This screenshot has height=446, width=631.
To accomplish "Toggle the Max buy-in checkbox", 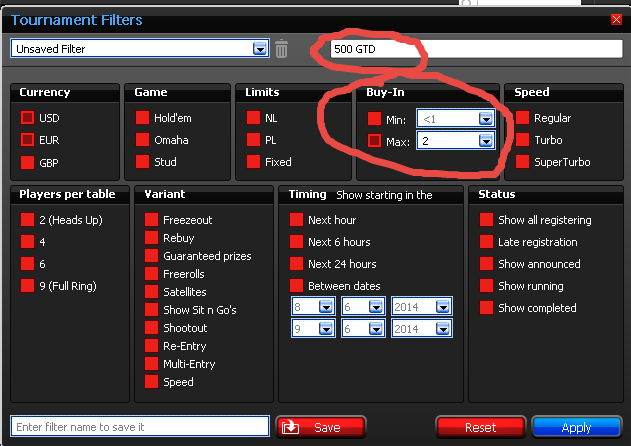I will click(374, 140).
